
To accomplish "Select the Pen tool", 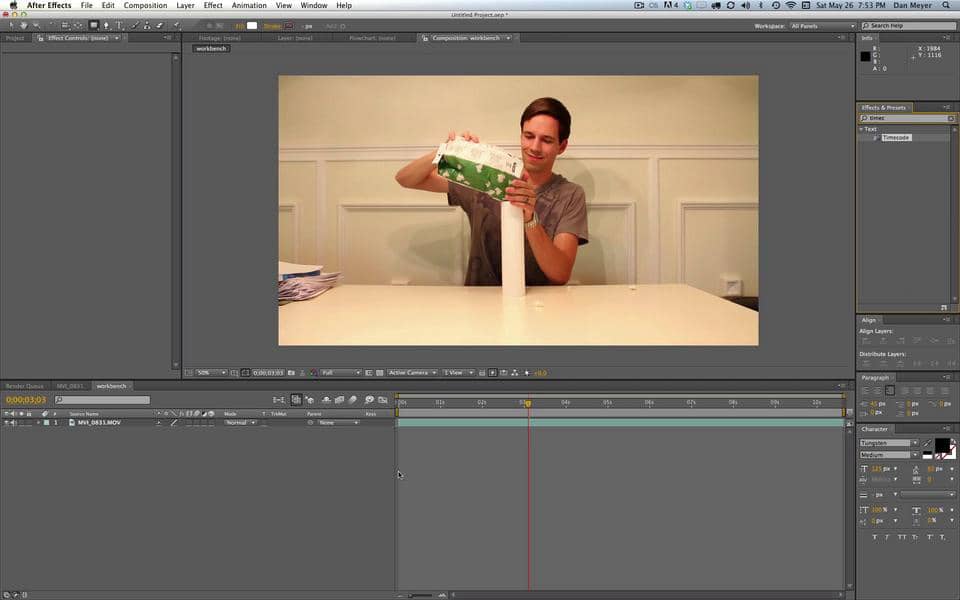I will pyautogui.click(x=107, y=26).
